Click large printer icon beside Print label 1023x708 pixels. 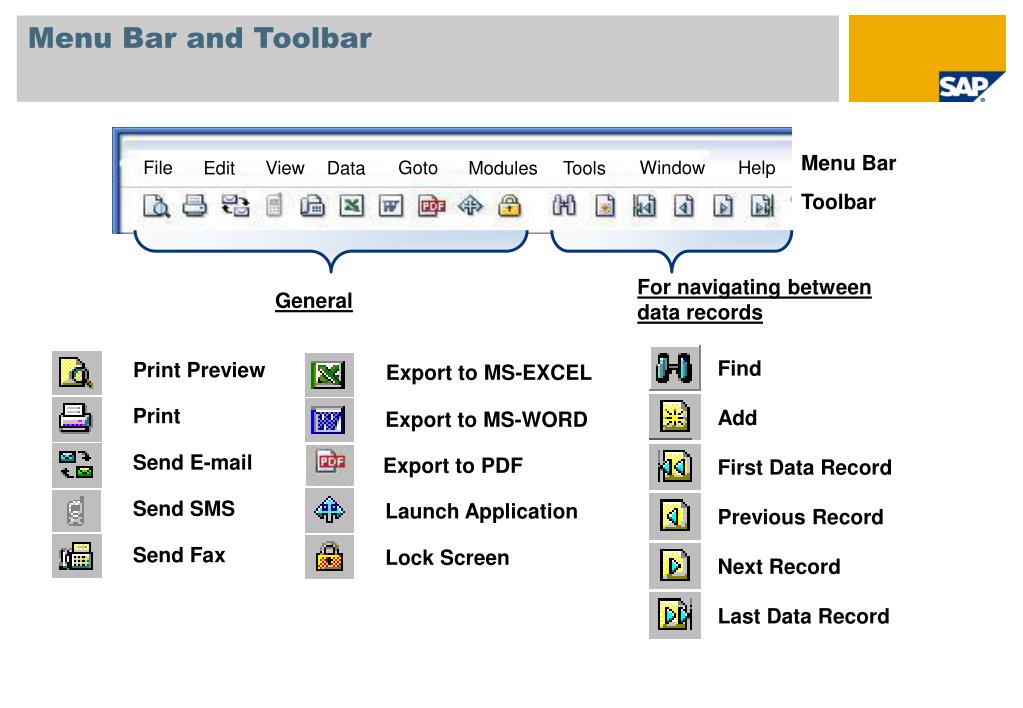pos(76,418)
